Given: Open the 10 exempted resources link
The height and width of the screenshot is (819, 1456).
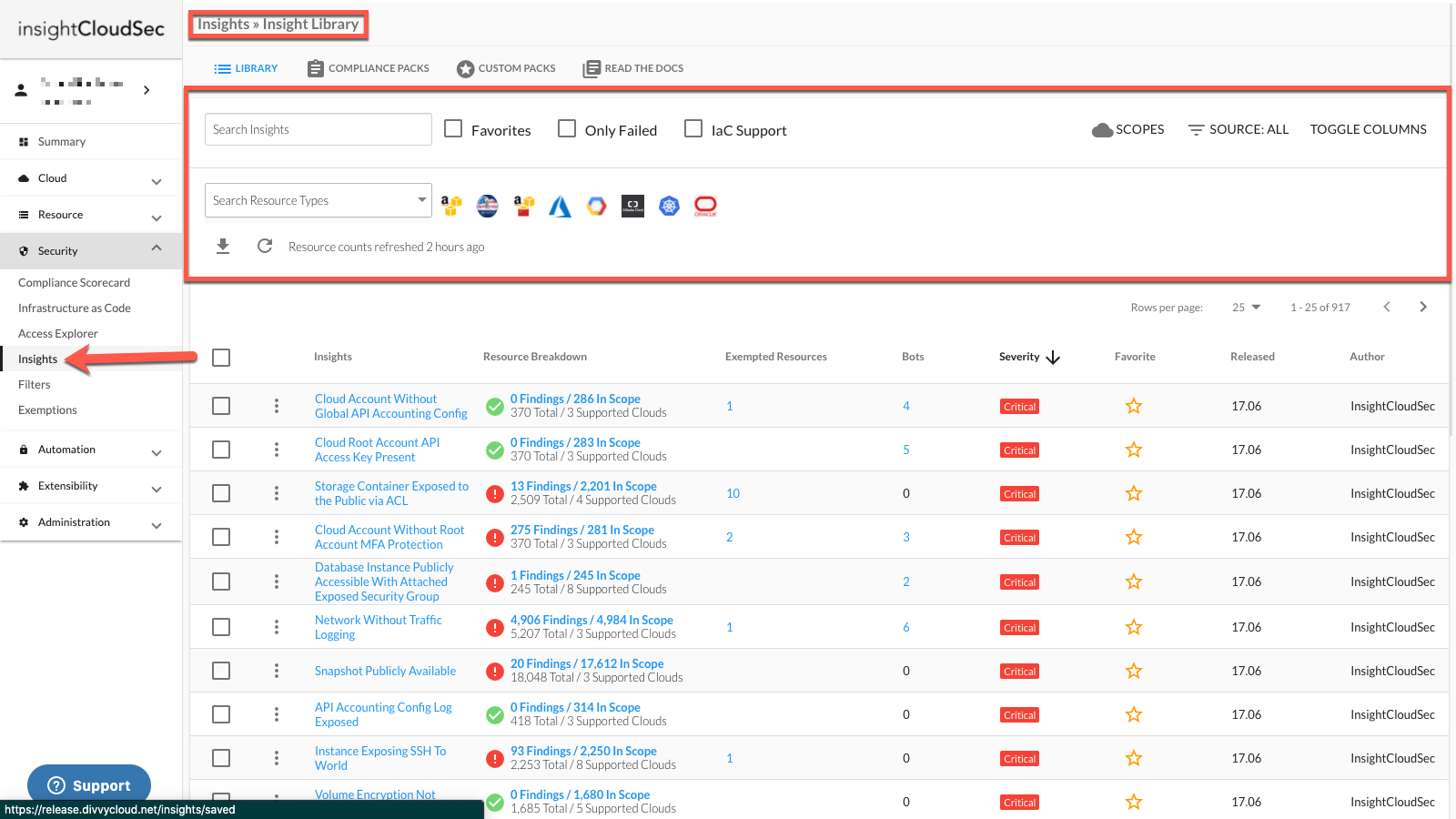Looking at the screenshot, I should point(733,493).
